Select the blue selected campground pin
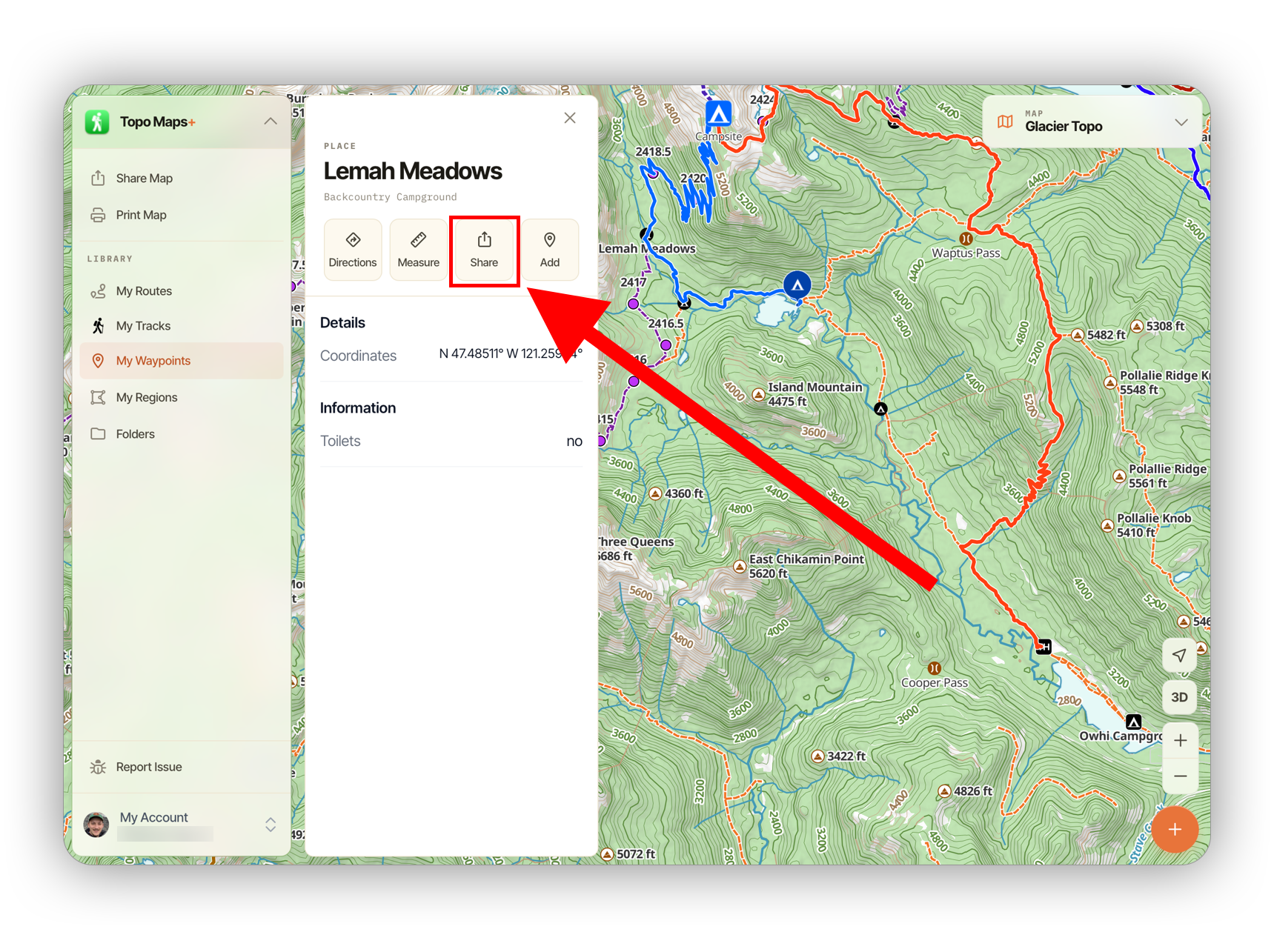 click(797, 285)
